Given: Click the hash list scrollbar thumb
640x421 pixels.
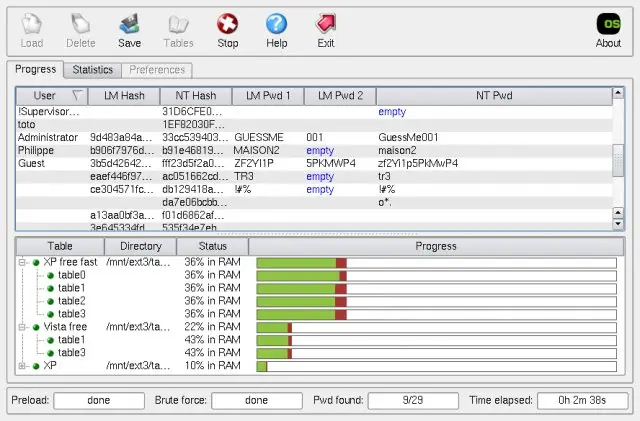Looking at the screenshot, I should [618, 160].
